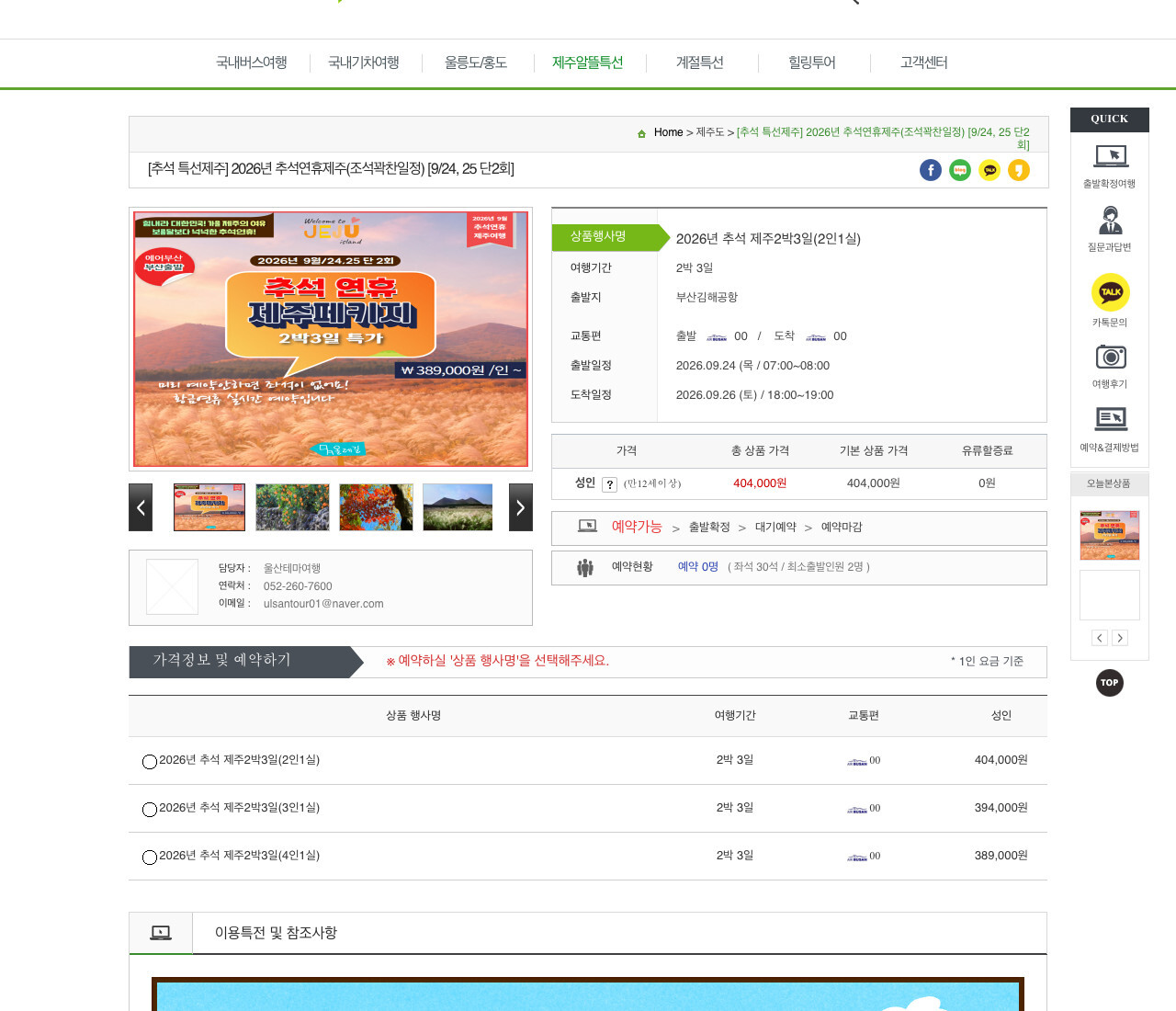Open 카톡문의 KakaoTalk inquiry icon
Screen dimensions: 1176x1011
1110,301
